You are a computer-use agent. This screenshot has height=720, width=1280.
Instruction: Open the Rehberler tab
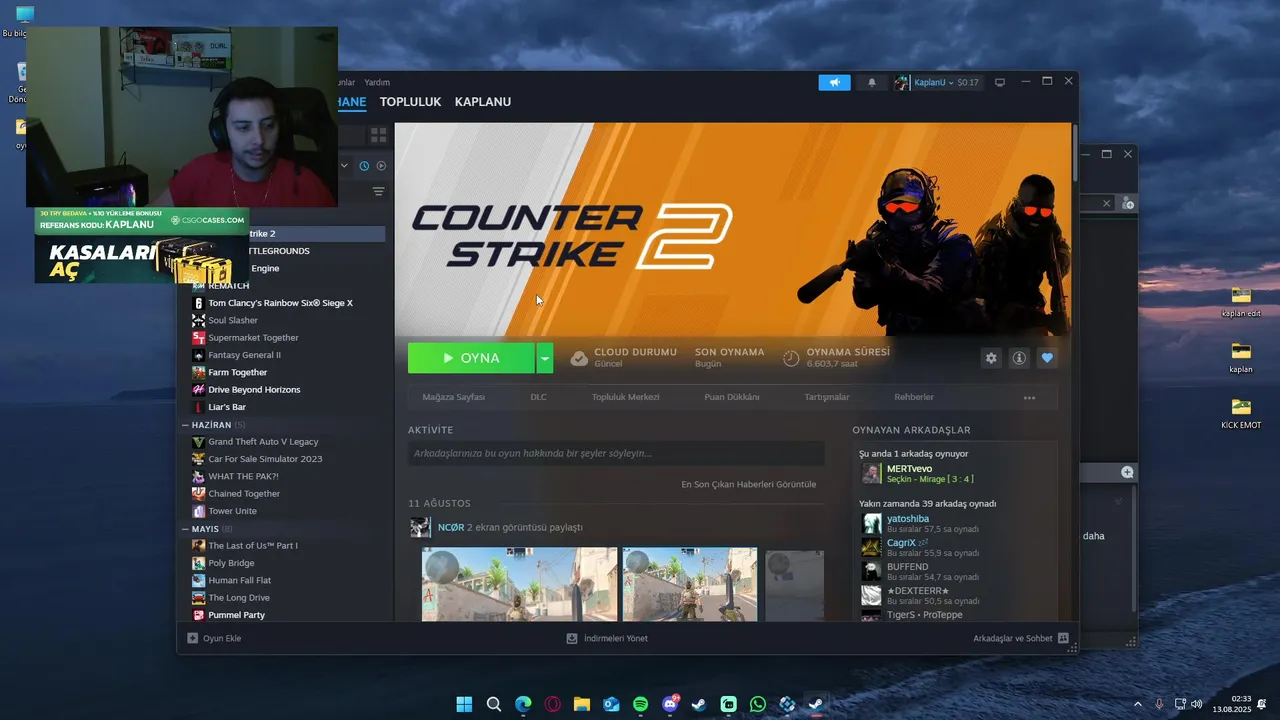coord(914,397)
